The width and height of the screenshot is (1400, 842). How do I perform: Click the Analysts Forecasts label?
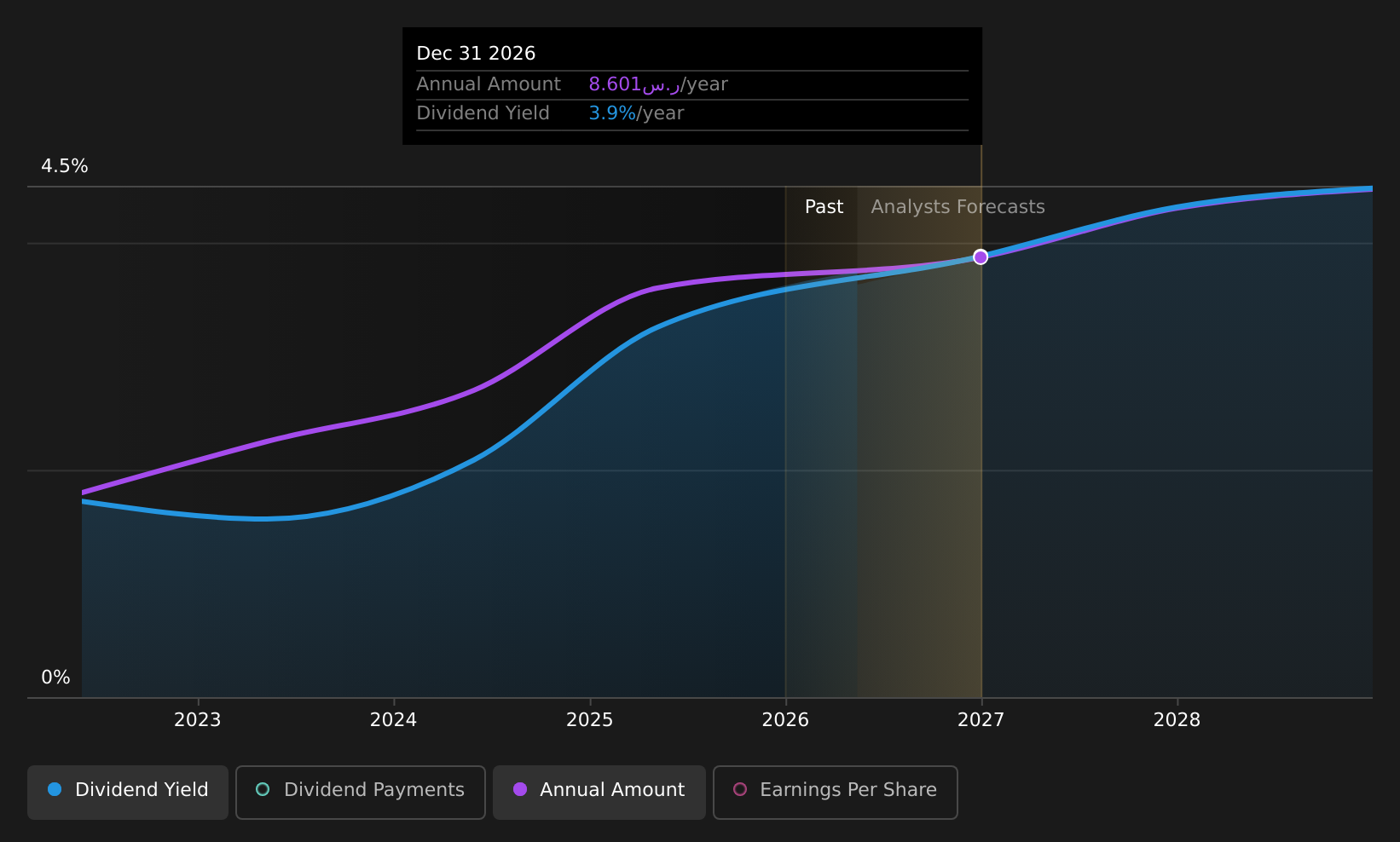click(x=957, y=207)
